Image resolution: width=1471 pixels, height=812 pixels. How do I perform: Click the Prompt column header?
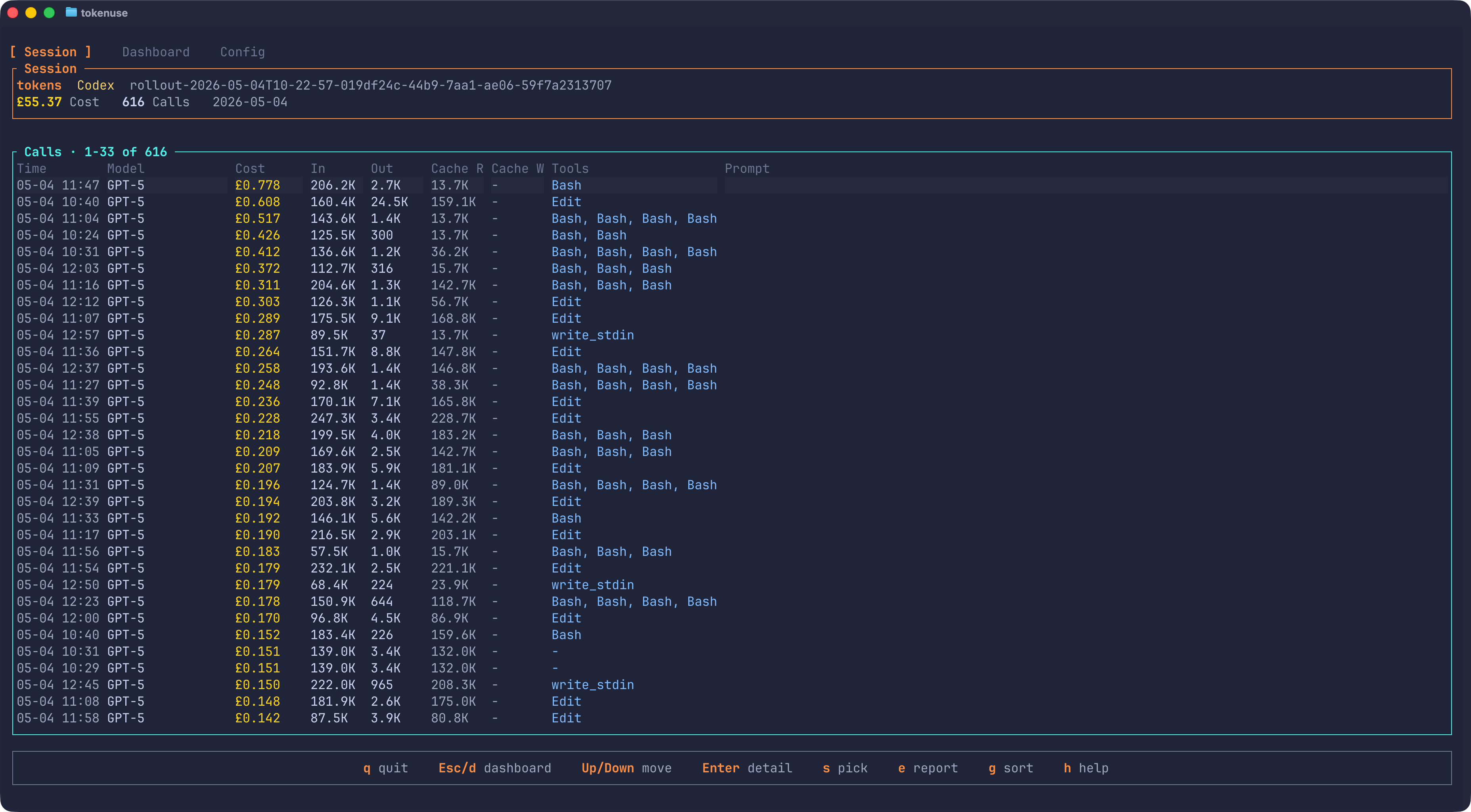(747, 169)
